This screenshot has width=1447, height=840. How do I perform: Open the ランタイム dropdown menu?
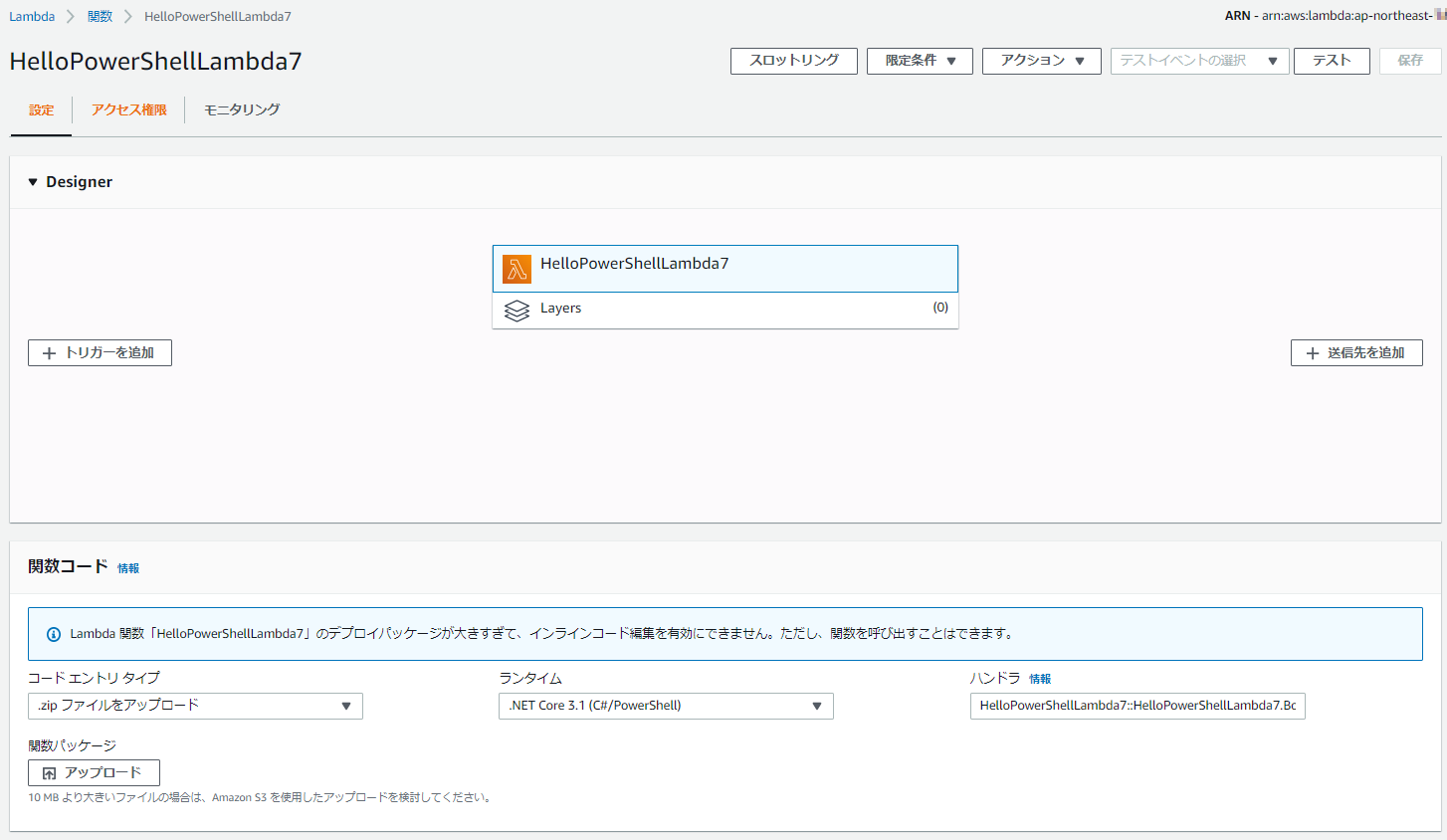coord(666,706)
